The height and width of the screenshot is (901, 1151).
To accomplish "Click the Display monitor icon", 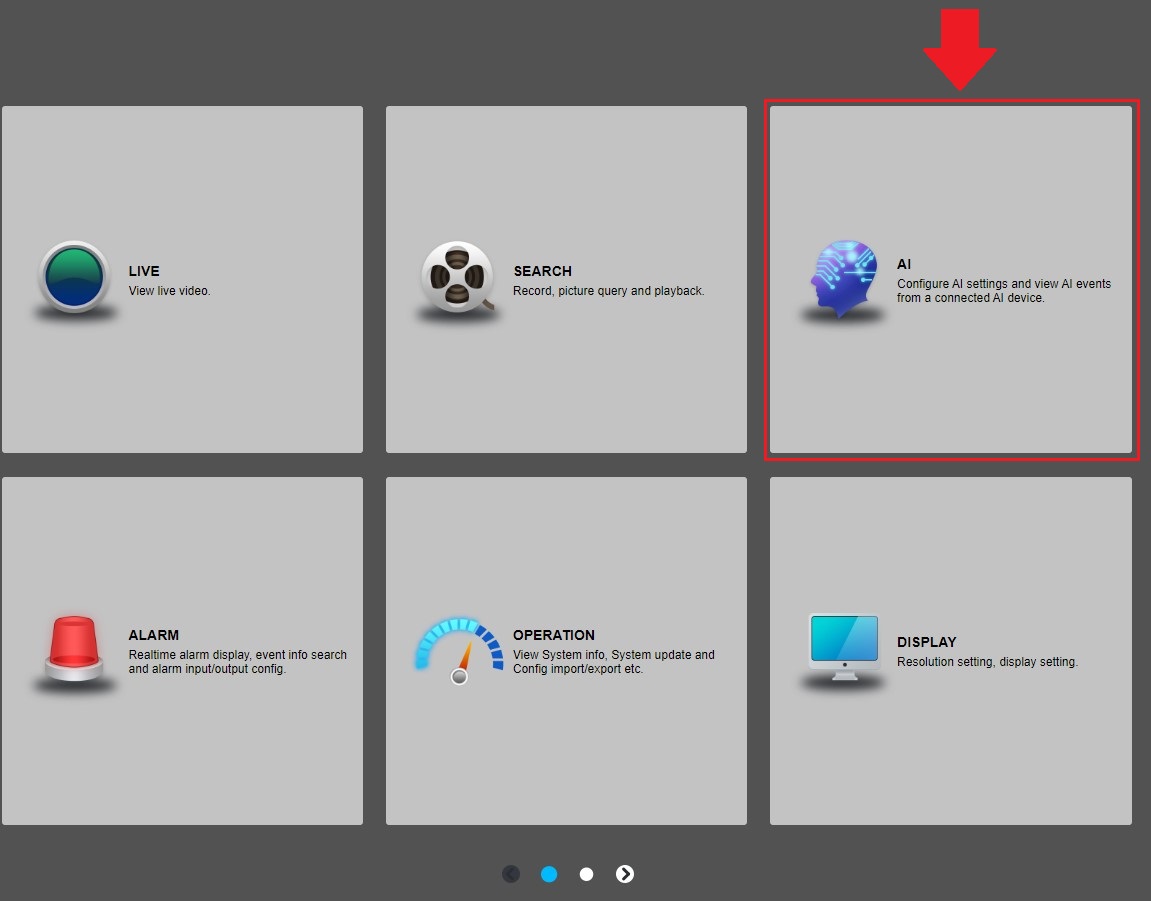I will click(x=843, y=645).
